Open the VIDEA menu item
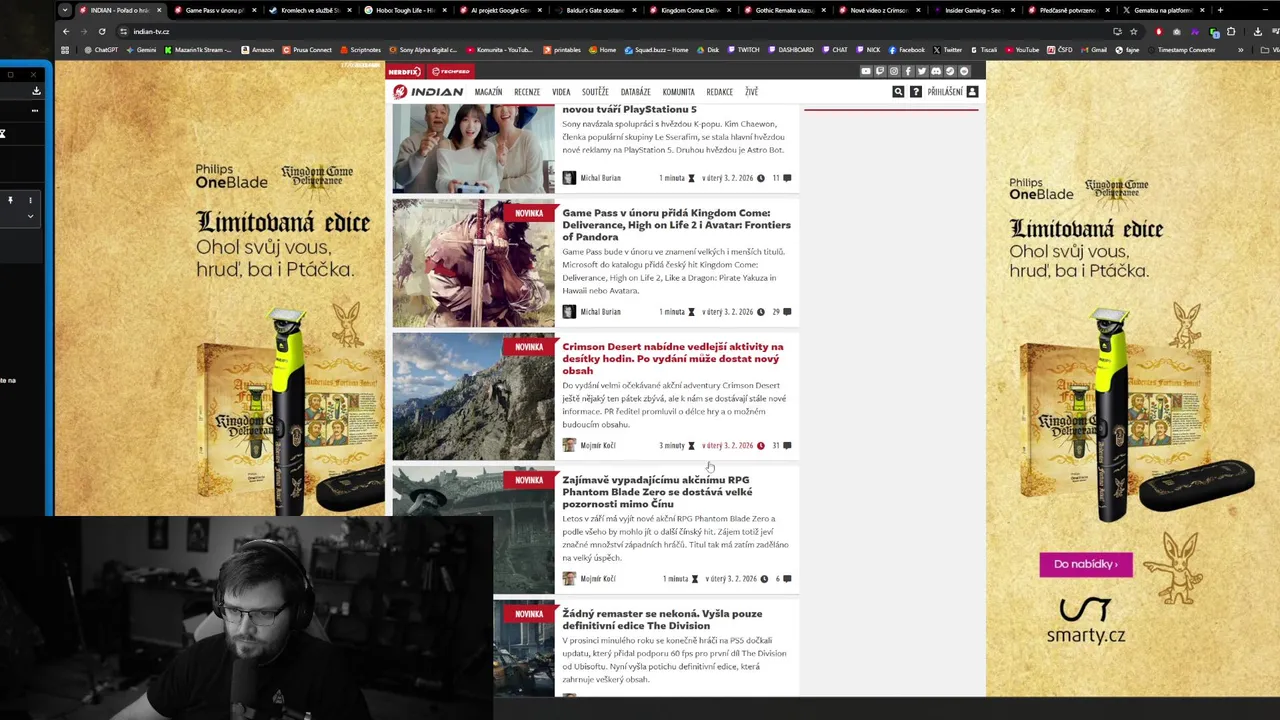Viewport: 1280px width, 720px height. click(561, 92)
